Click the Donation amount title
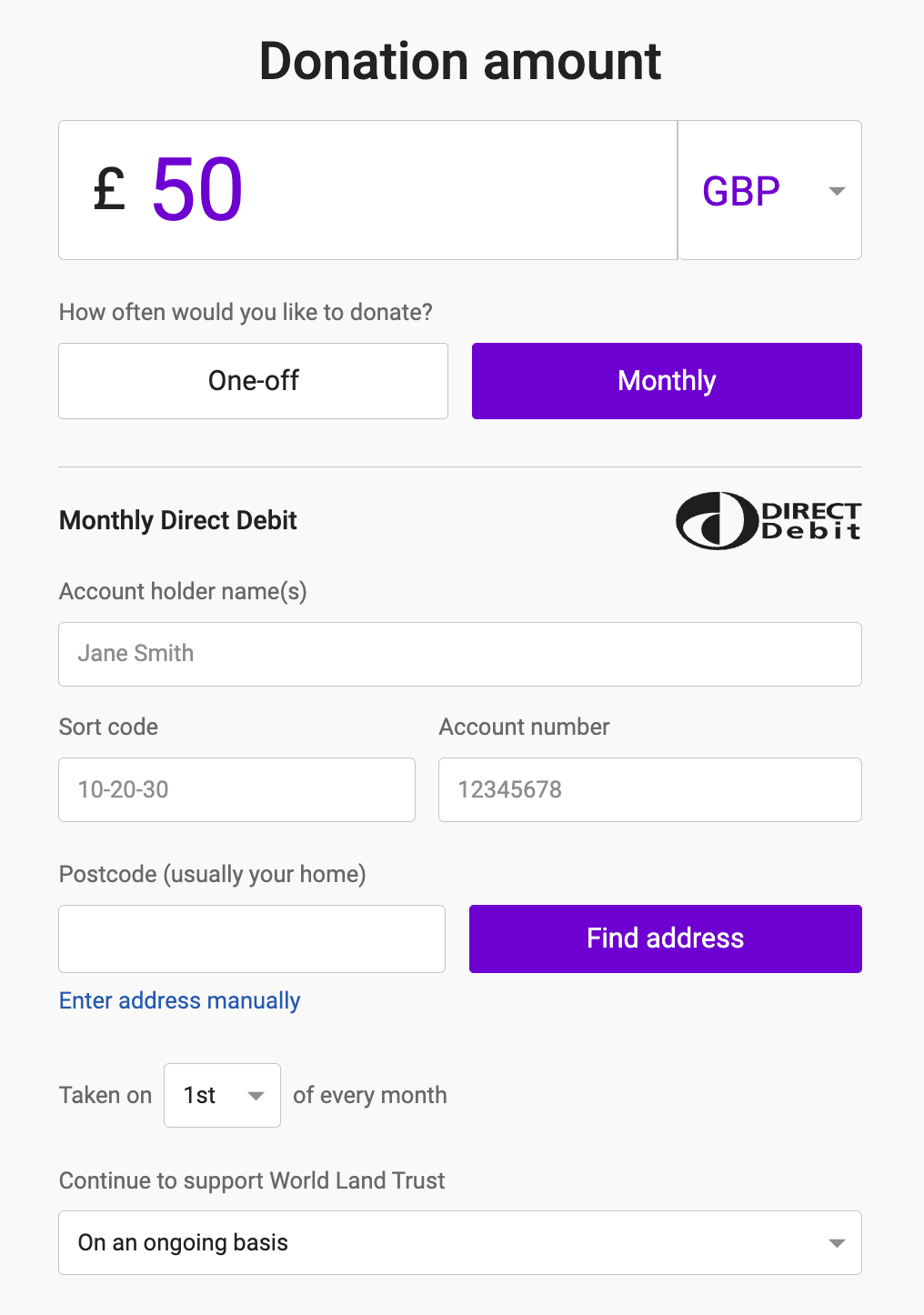The height and width of the screenshot is (1315, 924). click(460, 62)
